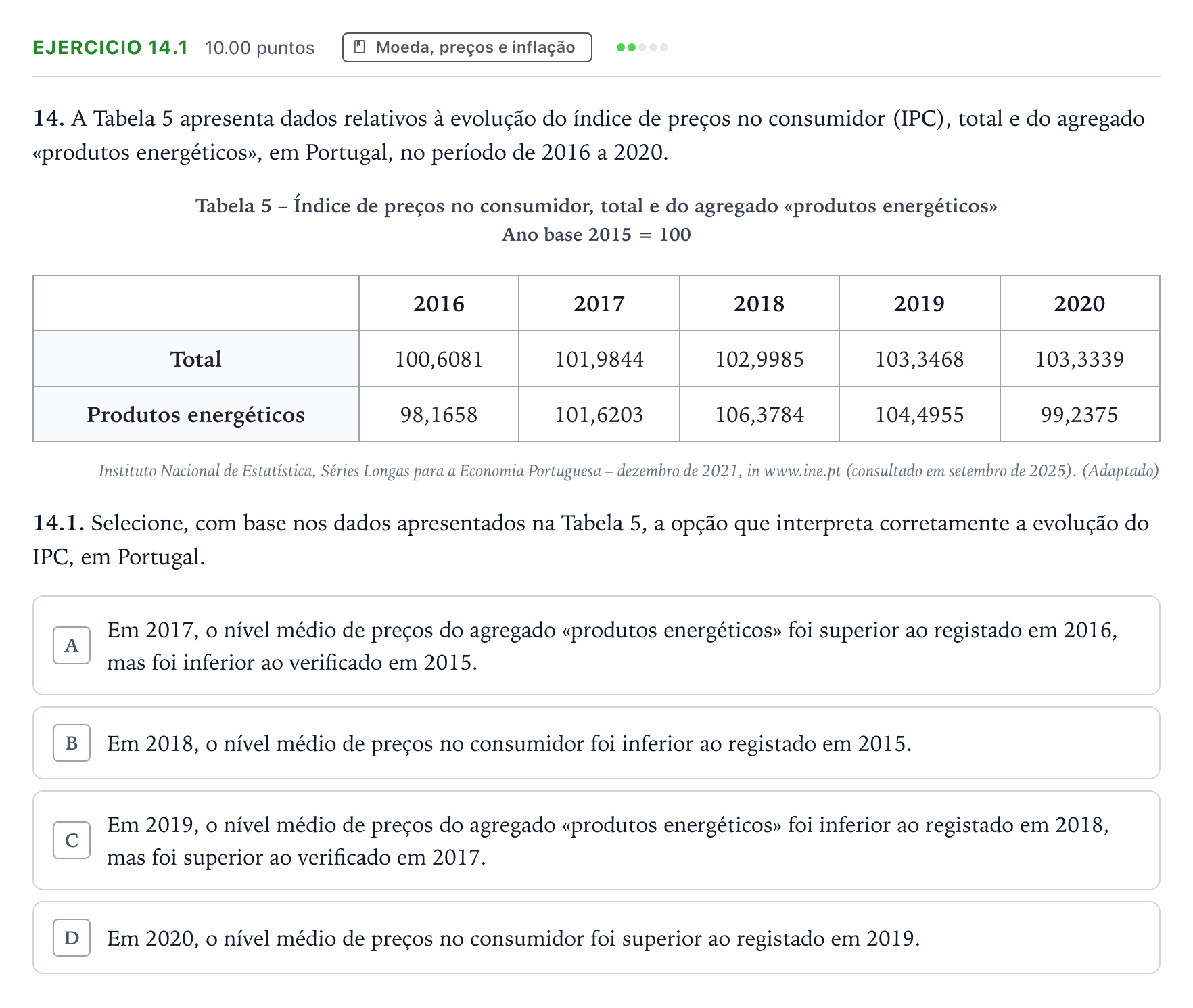Click the 2016 column header
The width and height of the screenshot is (1193, 1008).
click(439, 304)
